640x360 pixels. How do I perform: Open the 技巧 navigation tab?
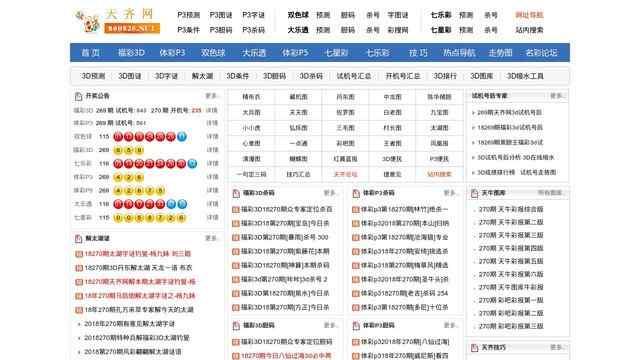coord(418,53)
